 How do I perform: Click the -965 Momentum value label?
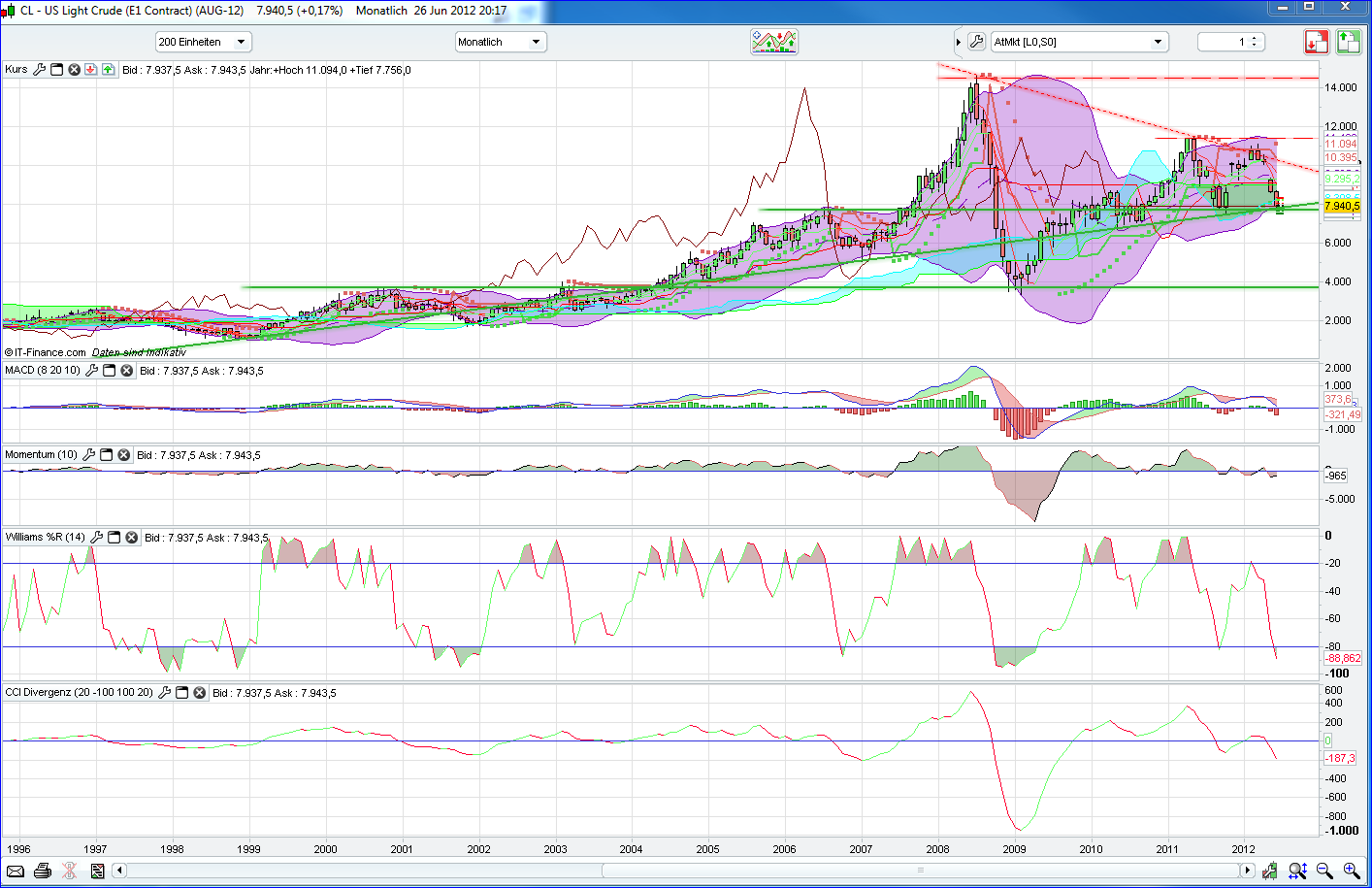[x=1336, y=476]
